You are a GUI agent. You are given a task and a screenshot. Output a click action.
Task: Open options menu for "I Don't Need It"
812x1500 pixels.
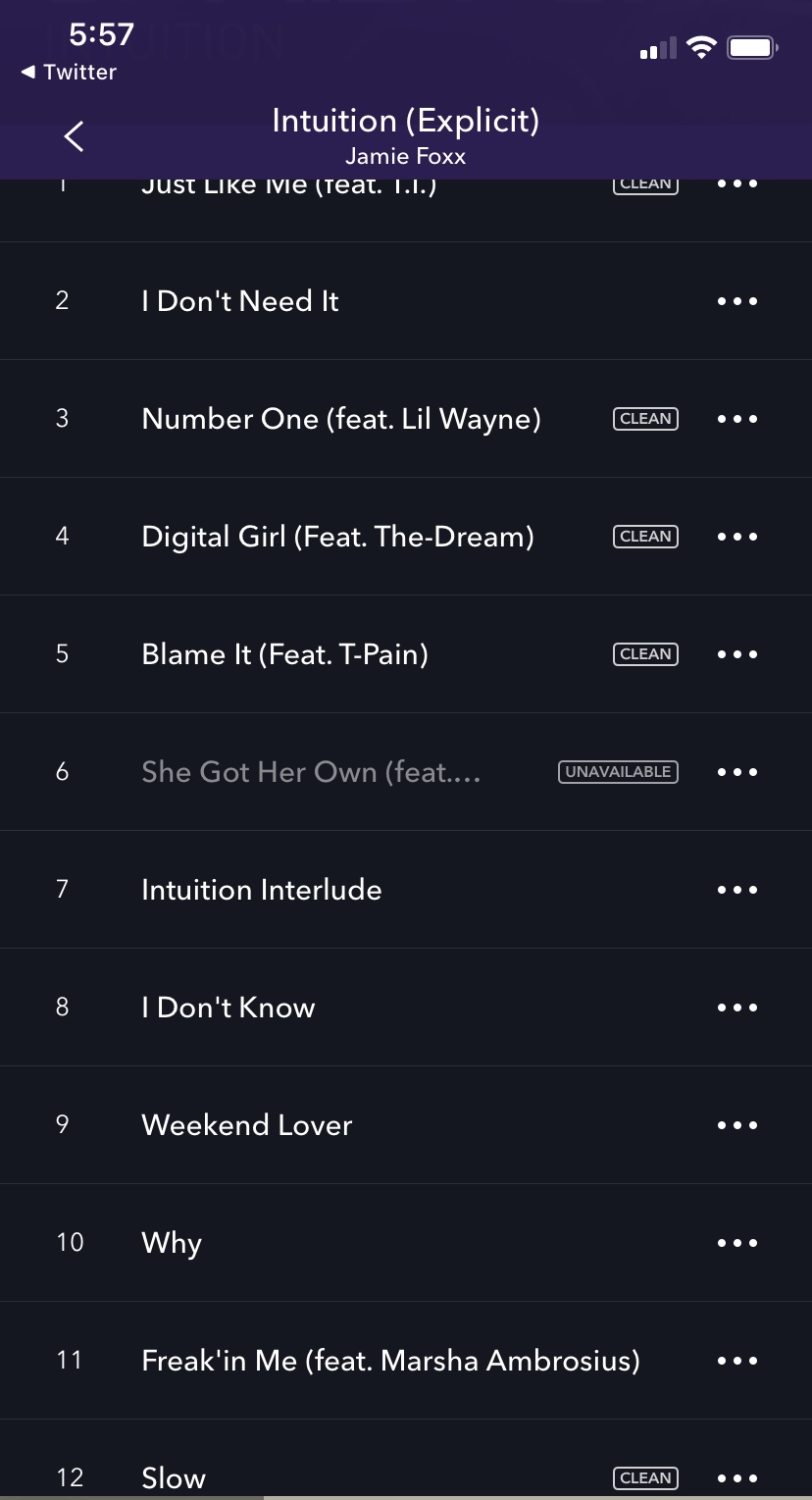point(736,300)
